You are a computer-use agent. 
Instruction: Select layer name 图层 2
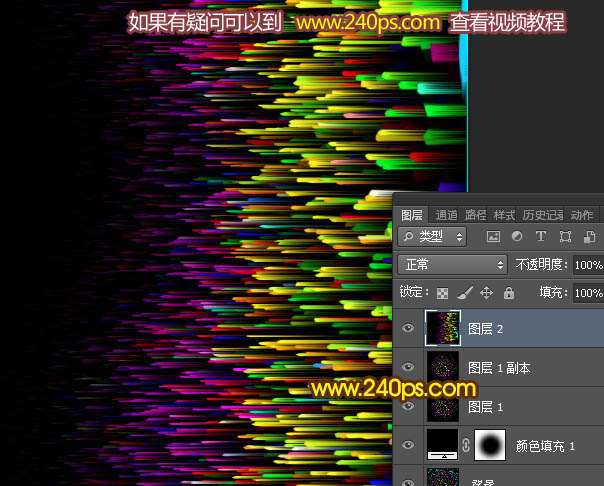(x=485, y=329)
